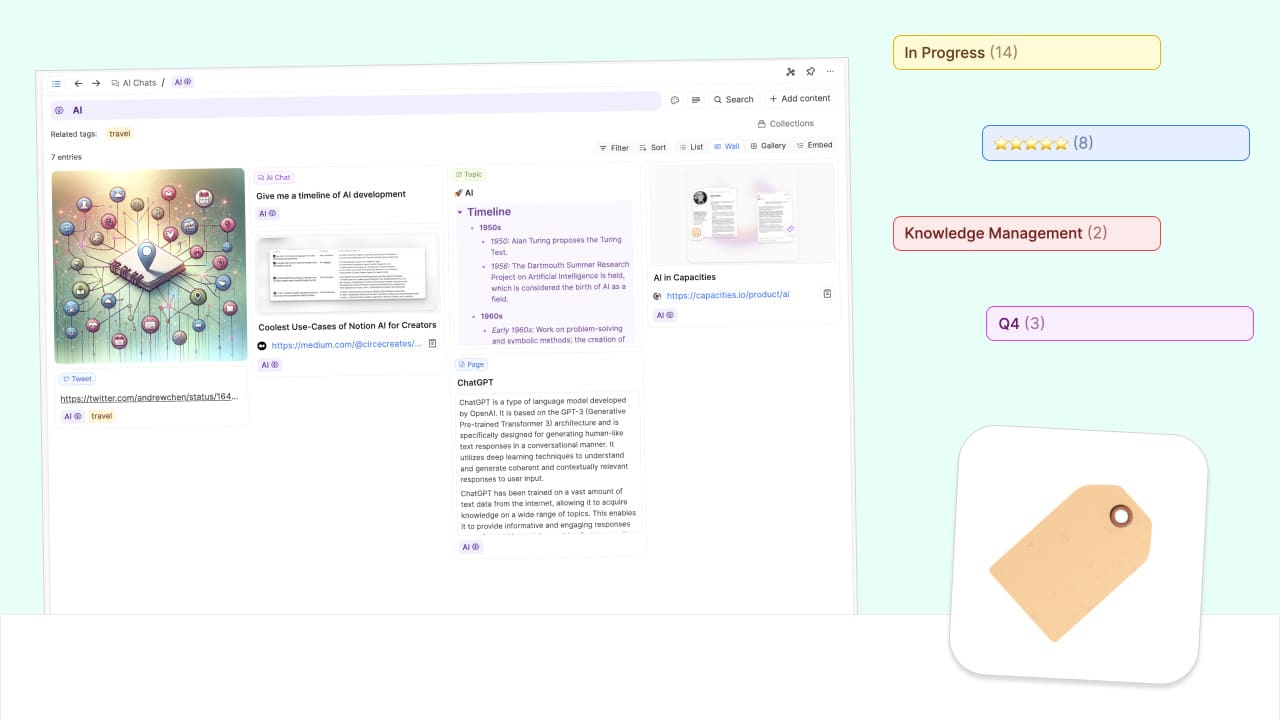Screen dimensions: 1280x720
Task: Switch to Gallery view
Action: (x=768, y=146)
